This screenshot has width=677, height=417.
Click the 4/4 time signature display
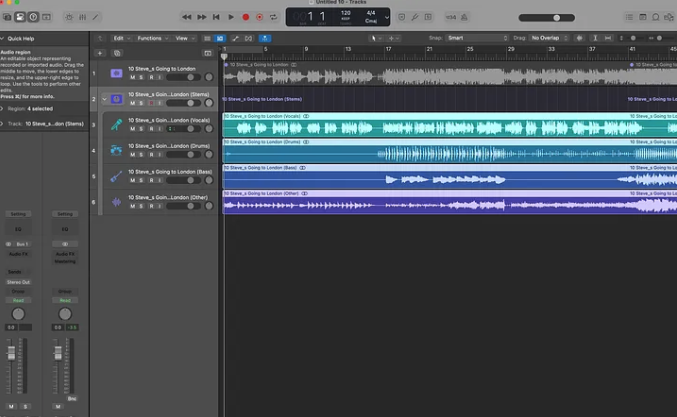[x=371, y=13]
